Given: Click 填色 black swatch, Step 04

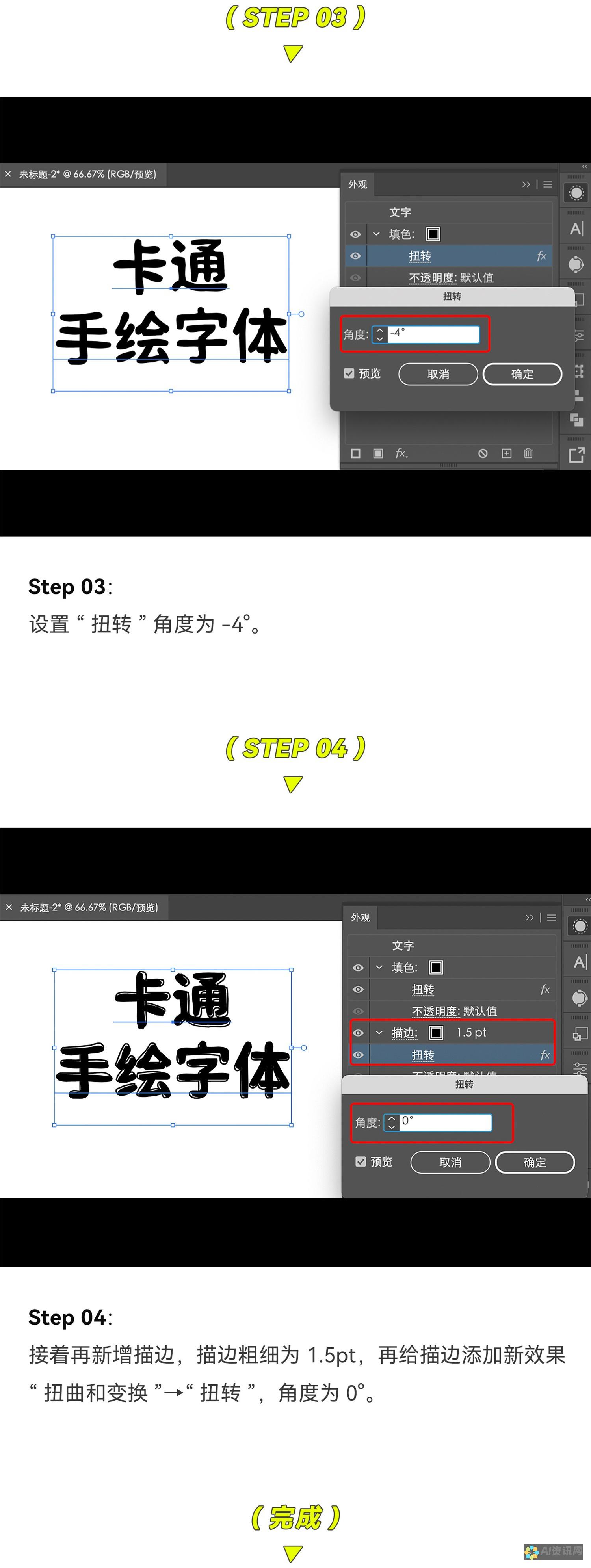Looking at the screenshot, I should click(436, 968).
